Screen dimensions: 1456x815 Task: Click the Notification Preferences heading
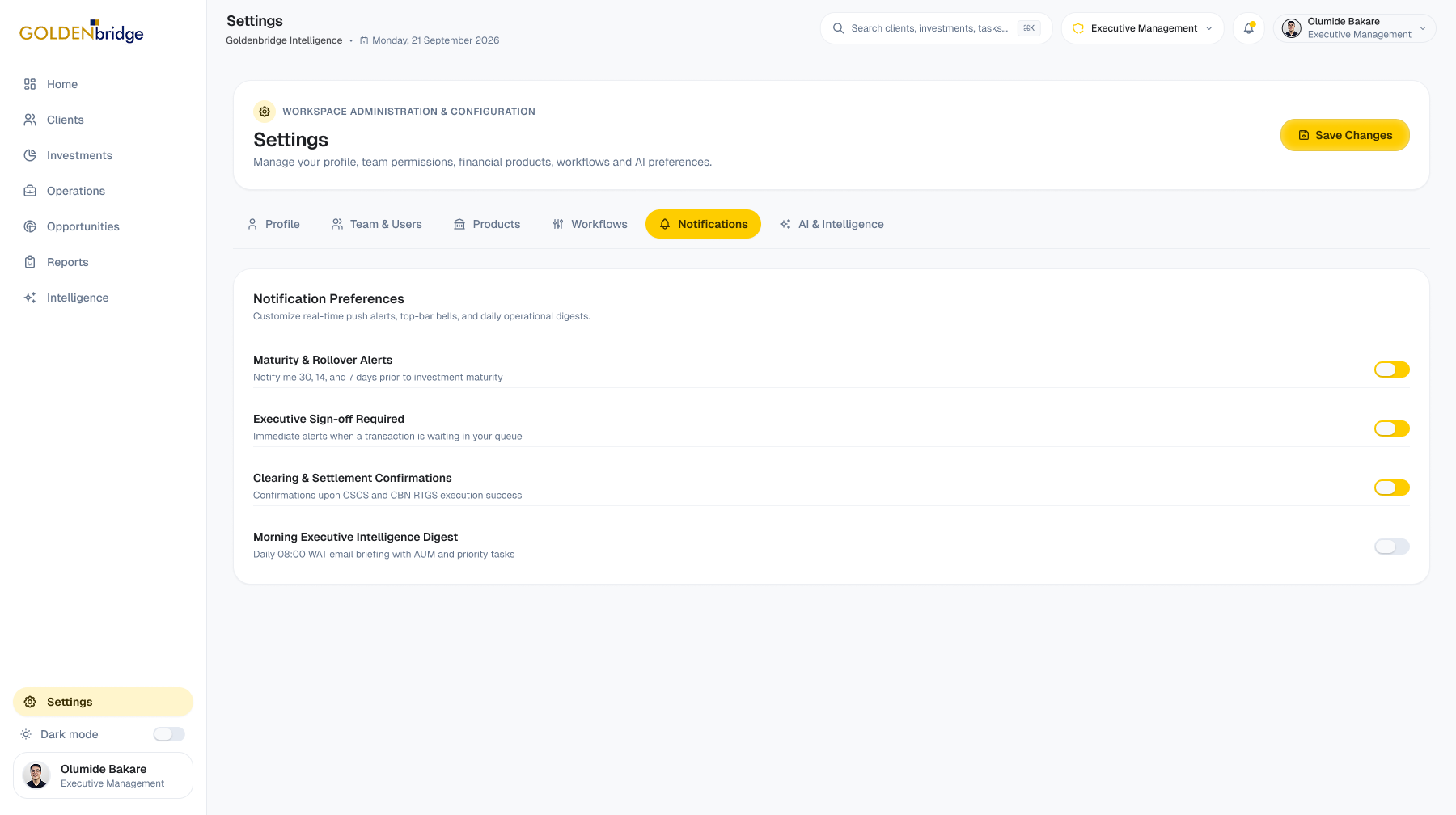click(328, 298)
